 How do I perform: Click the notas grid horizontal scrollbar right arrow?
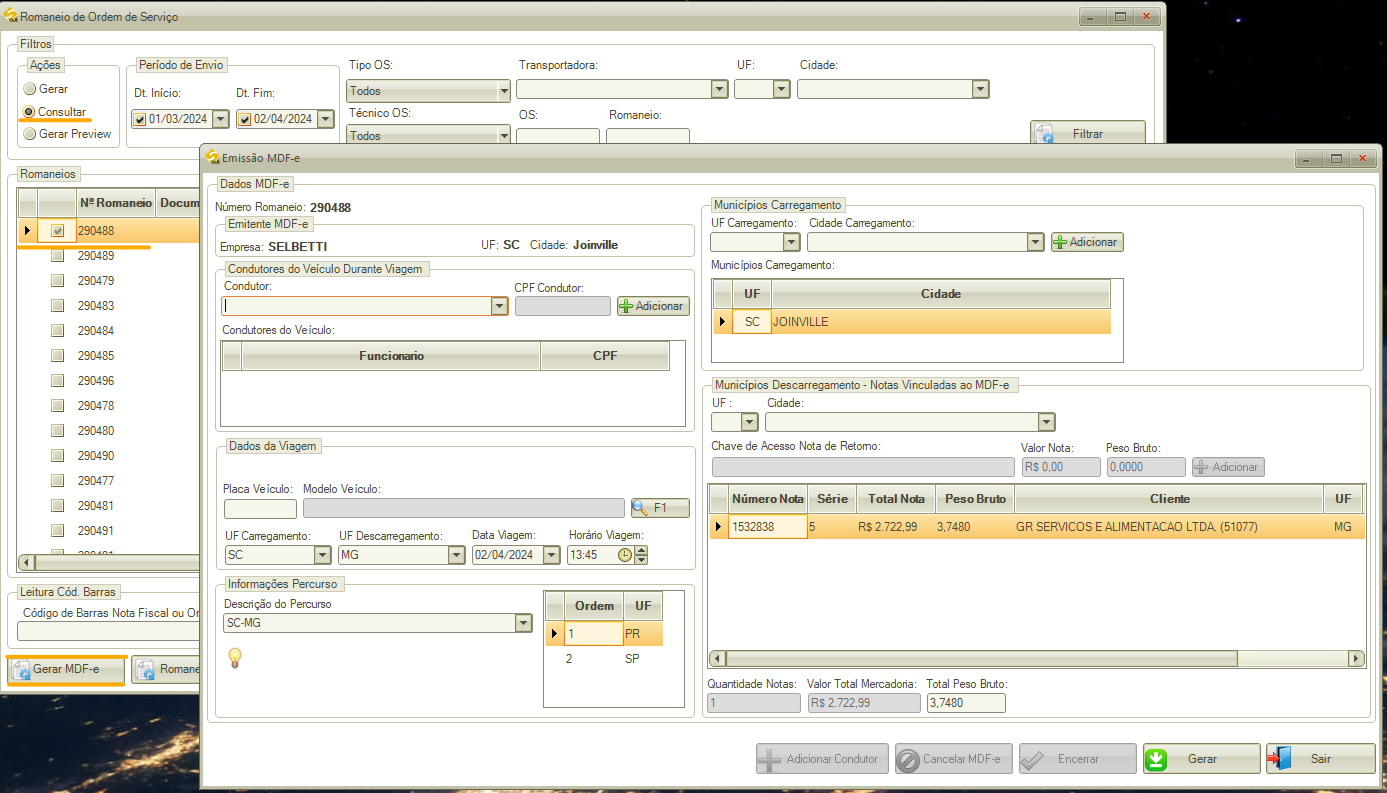[1356, 659]
